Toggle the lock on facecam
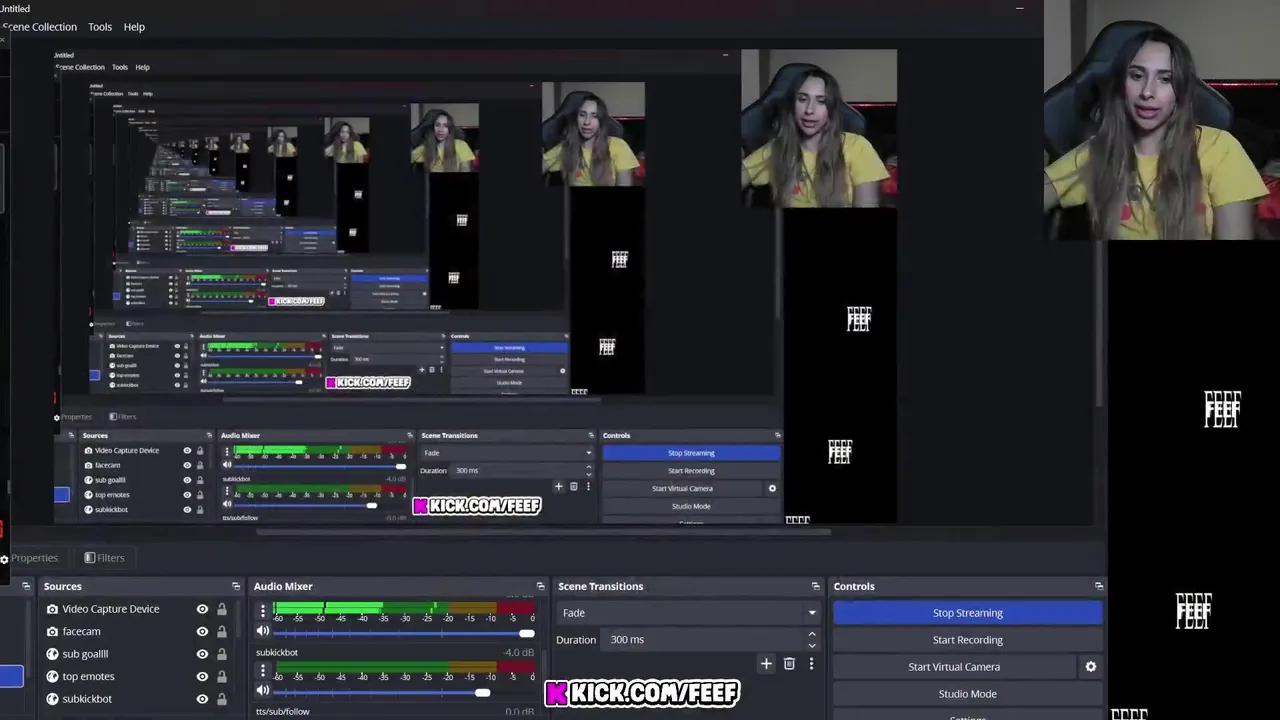1280x720 pixels. [221, 632]
